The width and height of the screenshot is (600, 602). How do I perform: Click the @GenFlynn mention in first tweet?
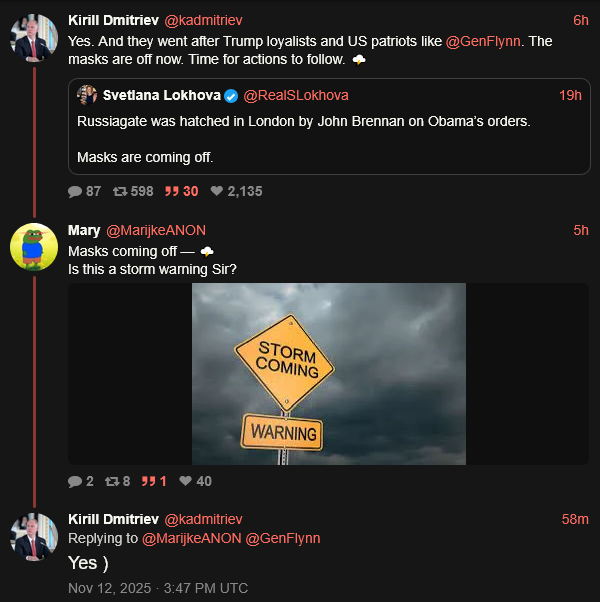(x=484, y=41)
